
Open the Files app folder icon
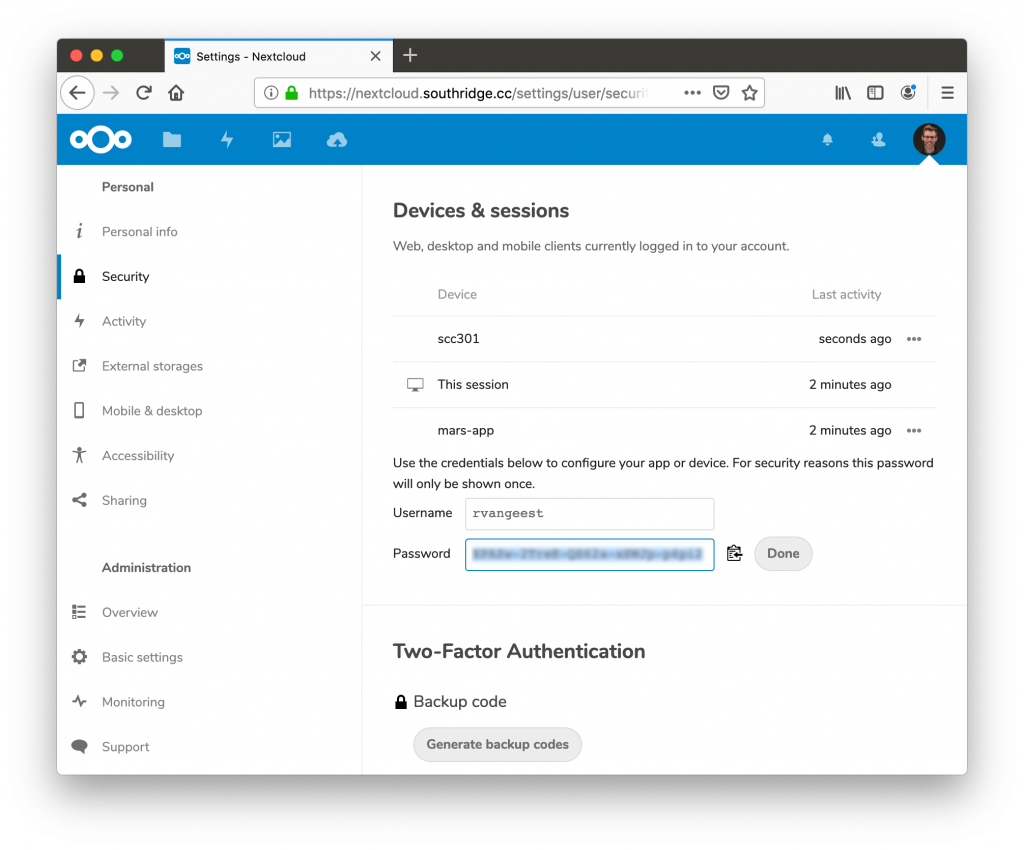click(172, 140)
